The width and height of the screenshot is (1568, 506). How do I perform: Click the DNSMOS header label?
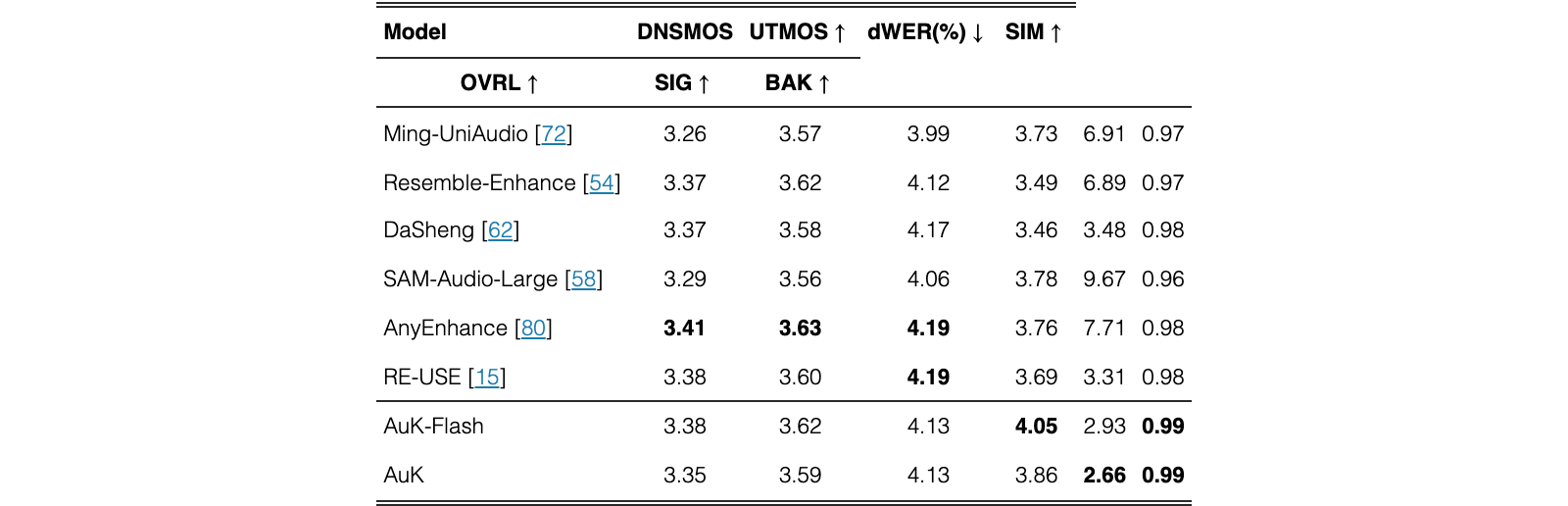(x=685, y=31)
